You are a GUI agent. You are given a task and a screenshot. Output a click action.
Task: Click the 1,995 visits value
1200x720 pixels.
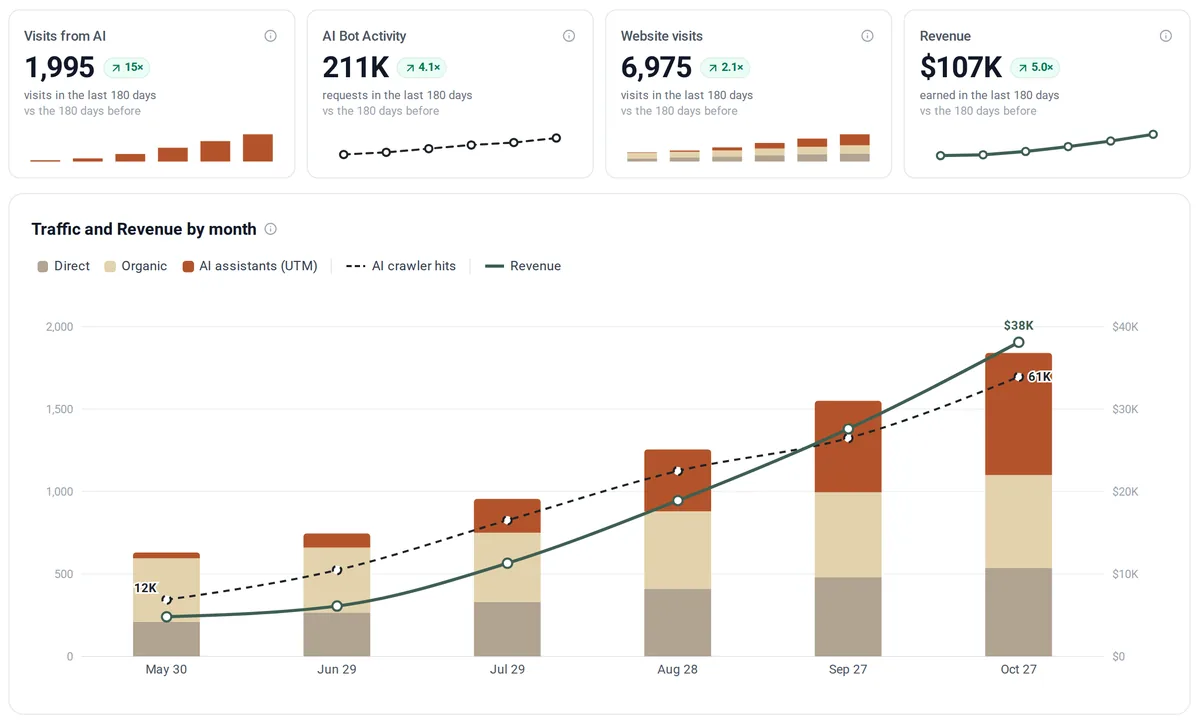point(59,67)
